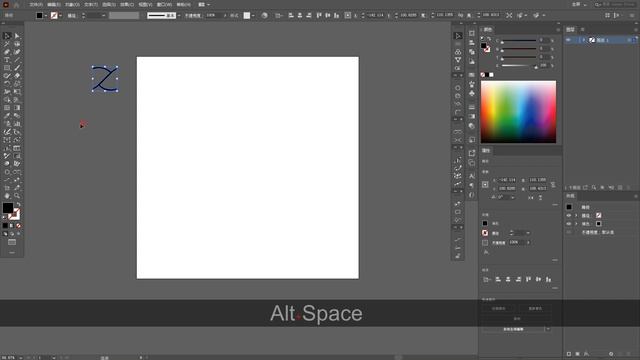Open the fill color dropdown in control bar

(x=46, y=16)
